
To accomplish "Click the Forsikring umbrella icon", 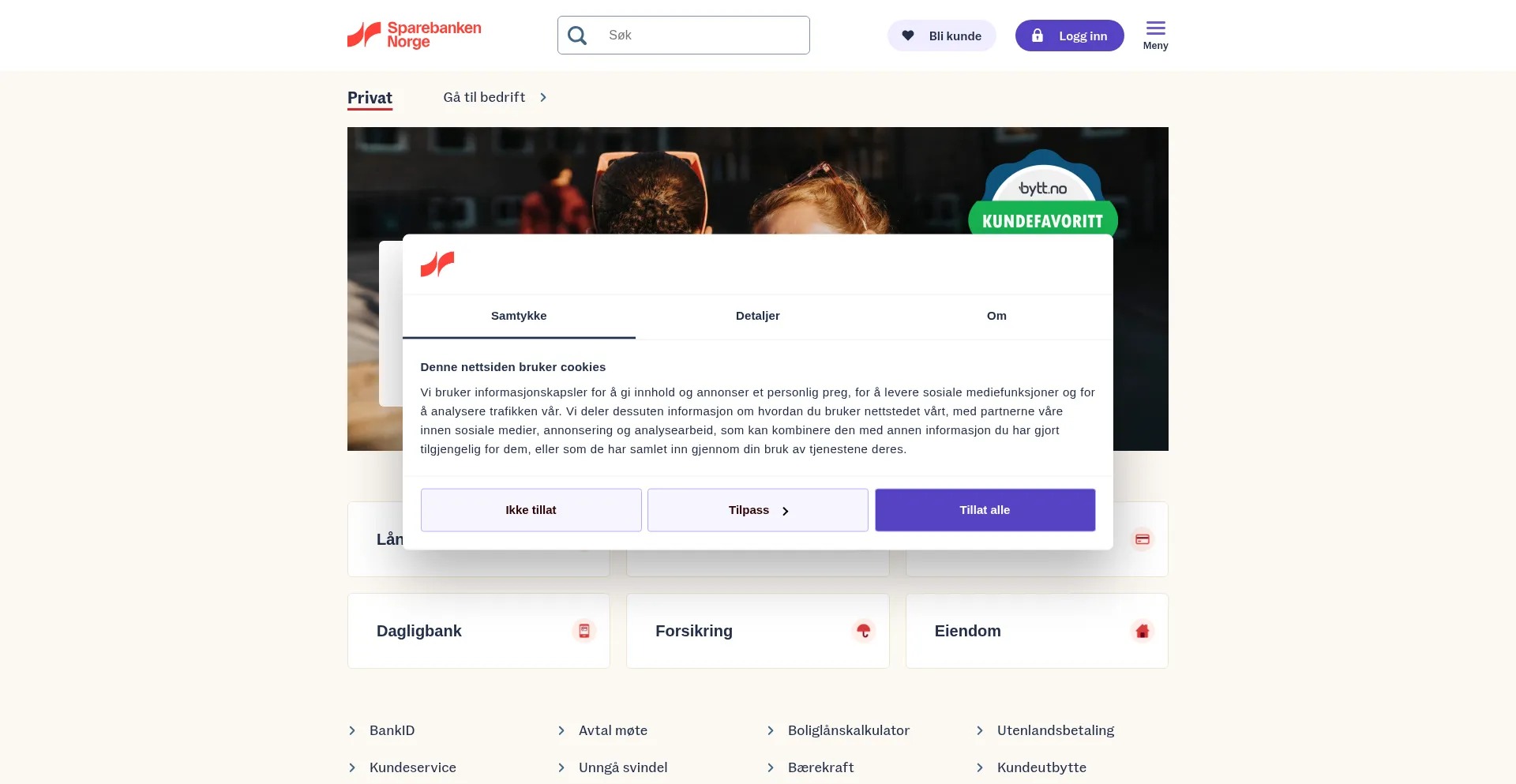I will pyautogui.click(x=864, y=631).
